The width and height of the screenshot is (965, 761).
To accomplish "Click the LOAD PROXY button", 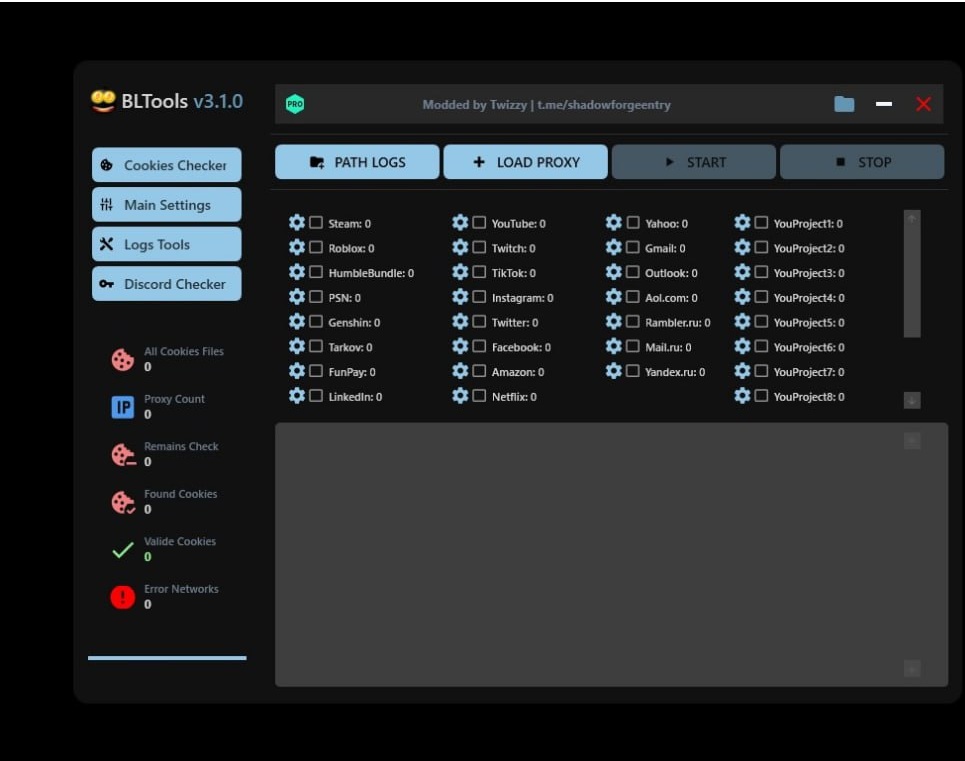I will [526, 162].
